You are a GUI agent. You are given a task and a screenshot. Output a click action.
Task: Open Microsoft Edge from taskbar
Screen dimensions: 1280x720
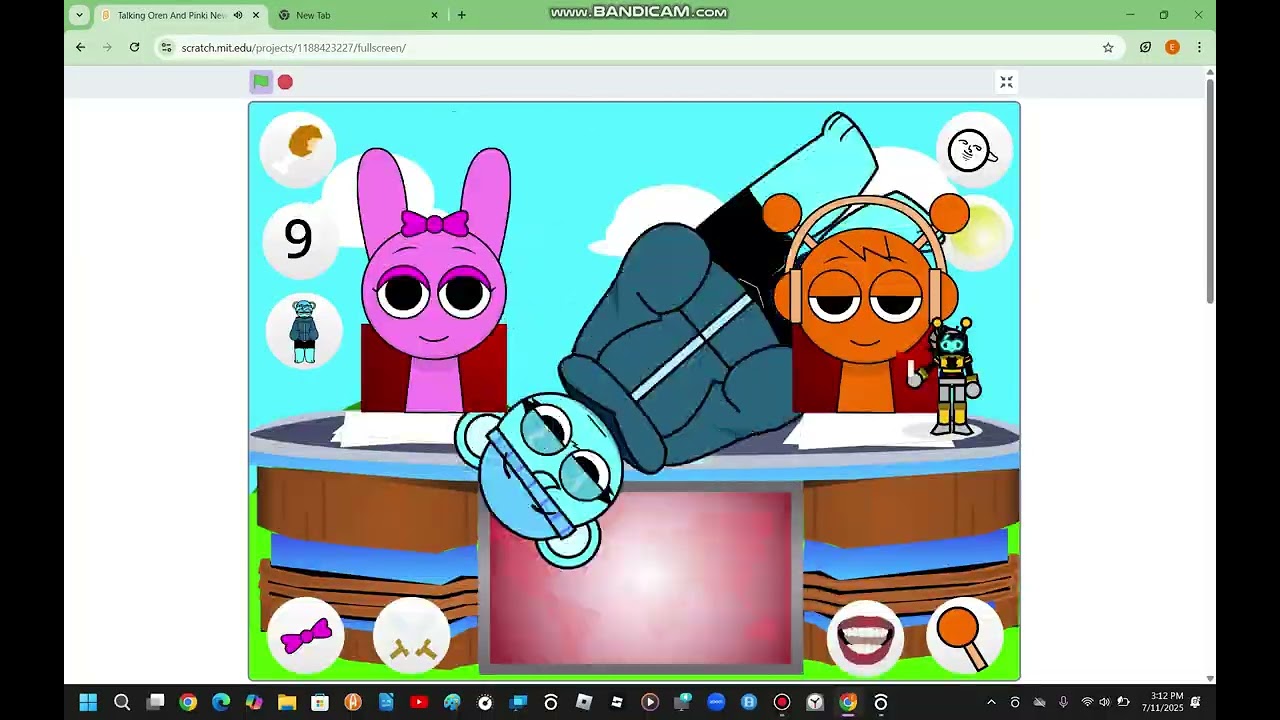(x=221, y=702)
